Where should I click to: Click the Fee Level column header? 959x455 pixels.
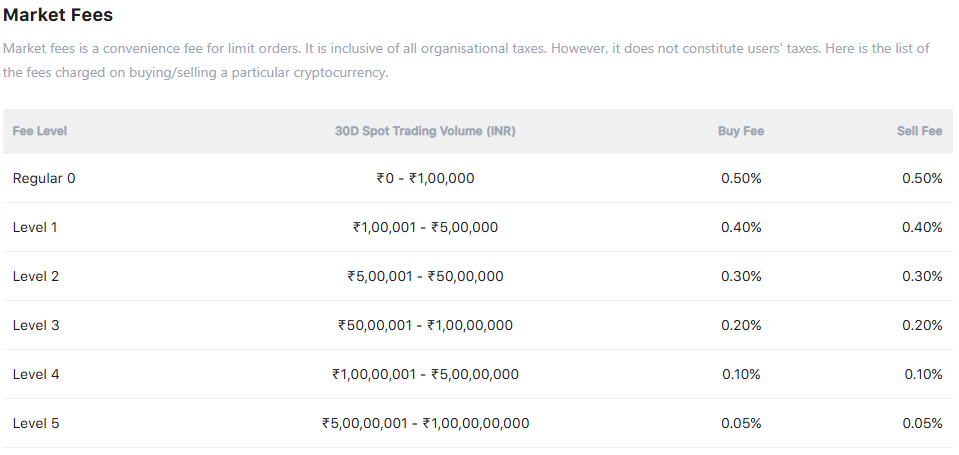(x=40, y=131)
